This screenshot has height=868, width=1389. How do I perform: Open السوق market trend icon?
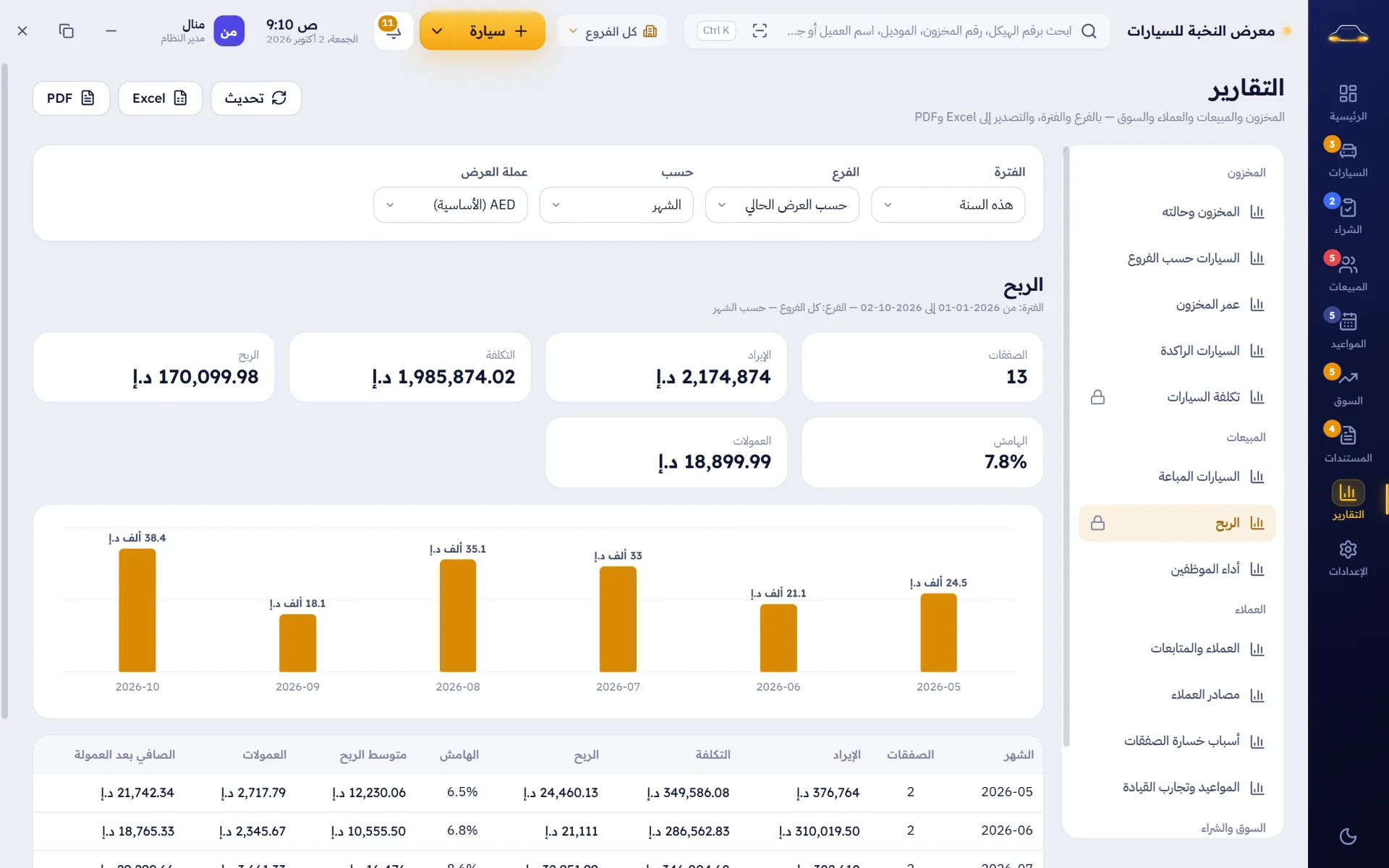(1347, 387)
